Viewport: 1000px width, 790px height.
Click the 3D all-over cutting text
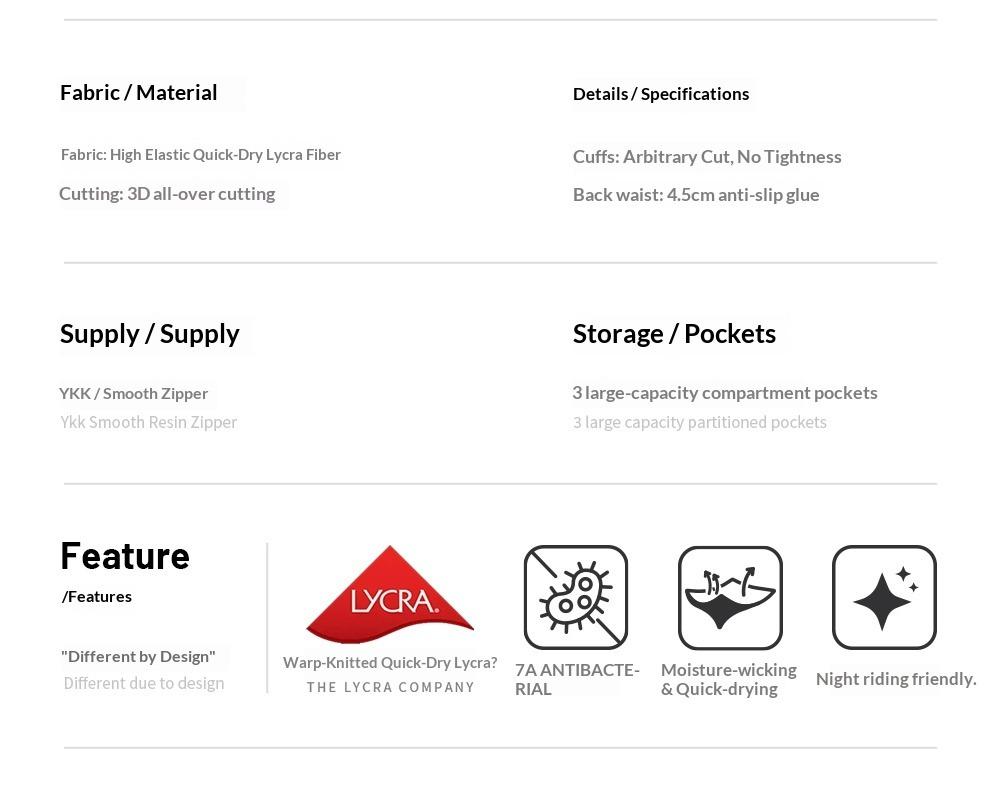pos(167,194)
